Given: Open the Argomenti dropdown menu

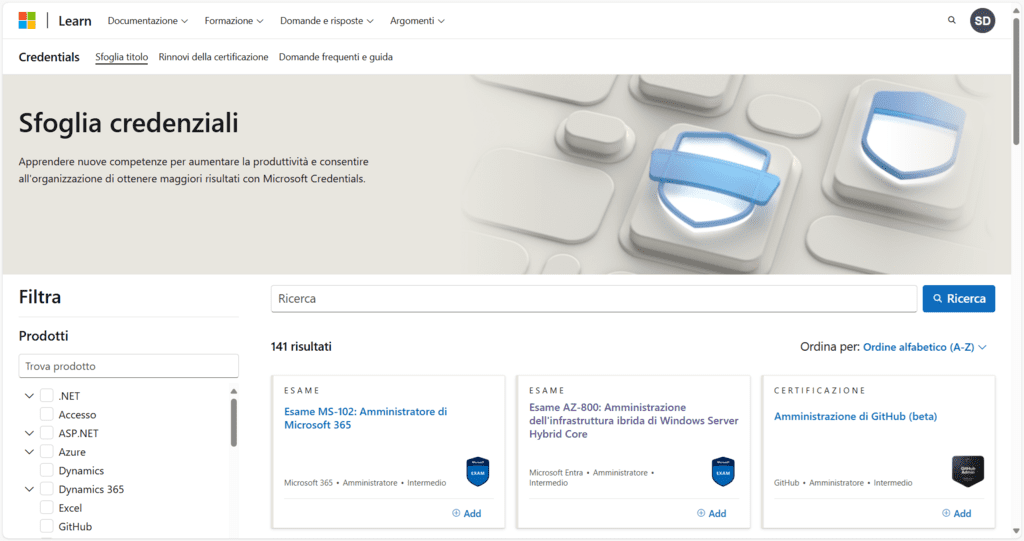Looking at the screenshot, I should (x=417, y=21).
